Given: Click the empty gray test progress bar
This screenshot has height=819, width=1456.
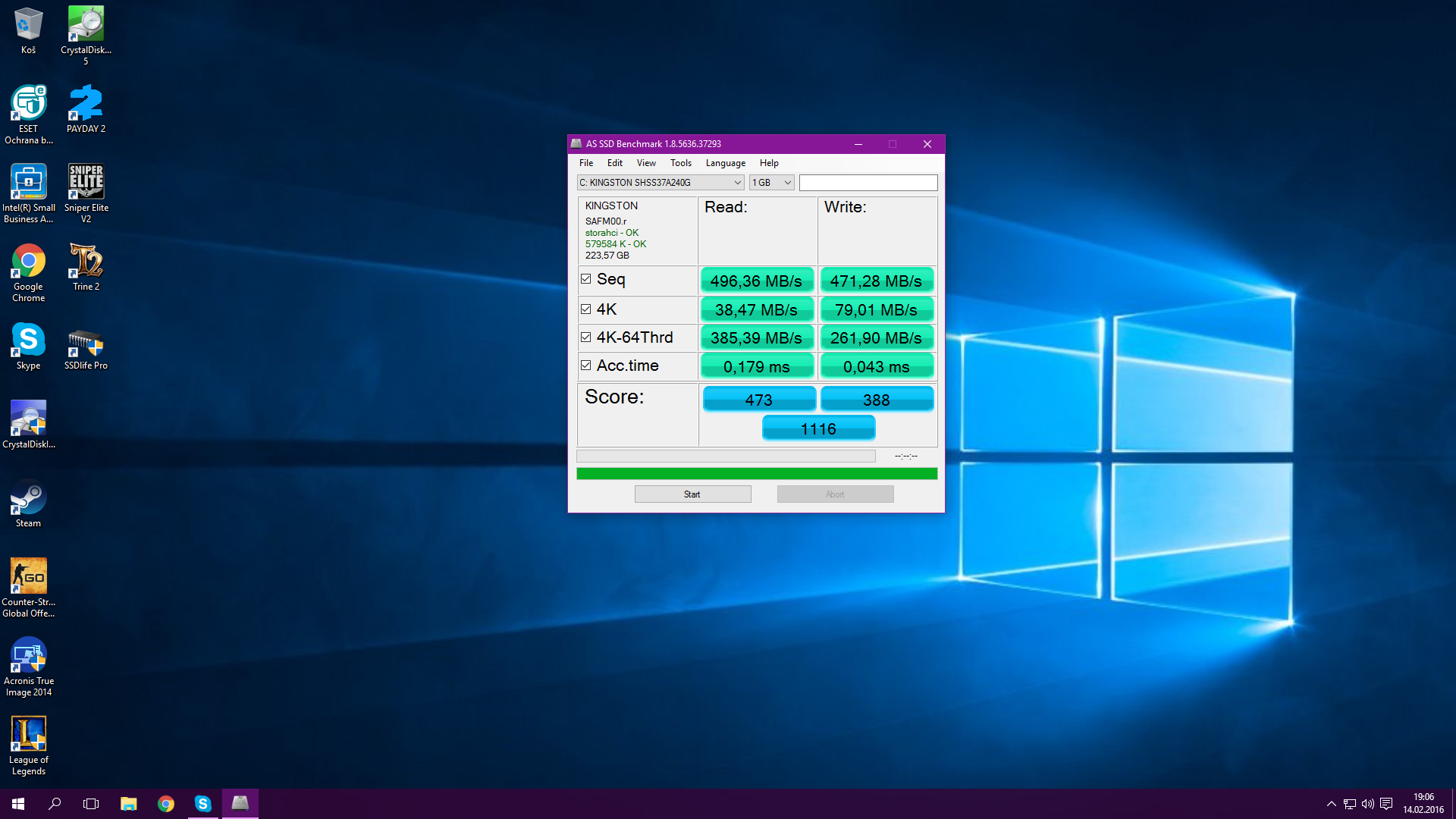Looking at the screenshot, I should [x=726, y=457].
